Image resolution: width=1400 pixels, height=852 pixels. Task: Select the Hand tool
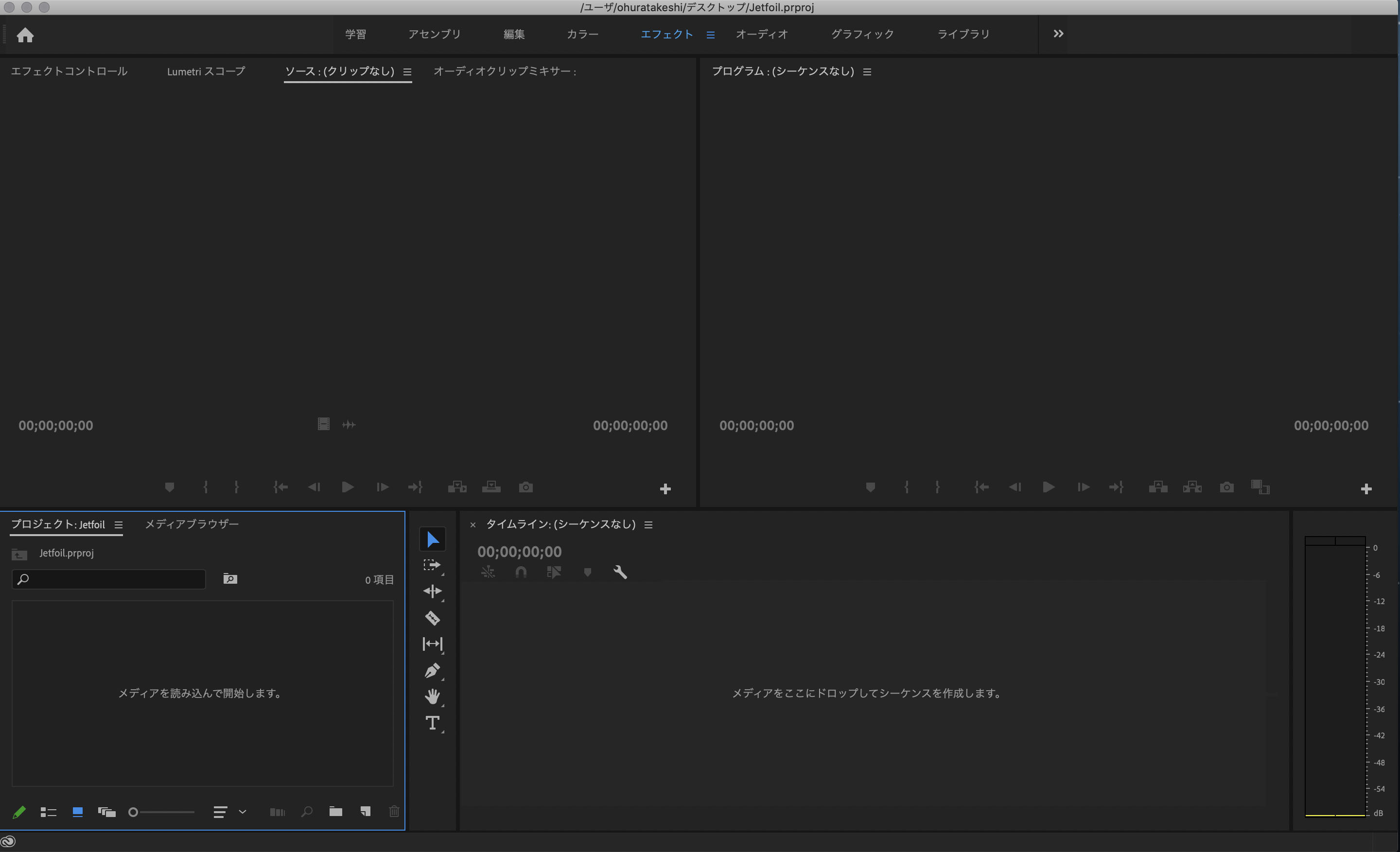(432, 696)
